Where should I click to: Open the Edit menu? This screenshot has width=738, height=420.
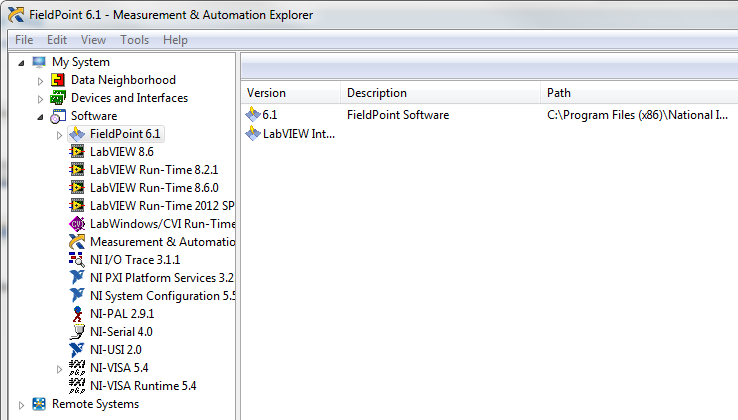[57, 40]
